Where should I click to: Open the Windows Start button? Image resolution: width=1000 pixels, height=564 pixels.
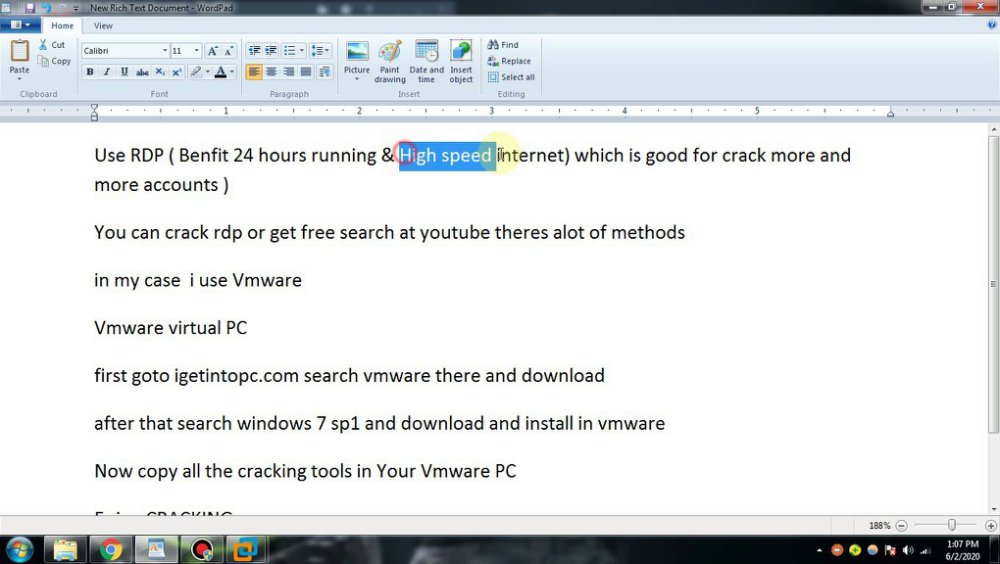pos(19,549)
